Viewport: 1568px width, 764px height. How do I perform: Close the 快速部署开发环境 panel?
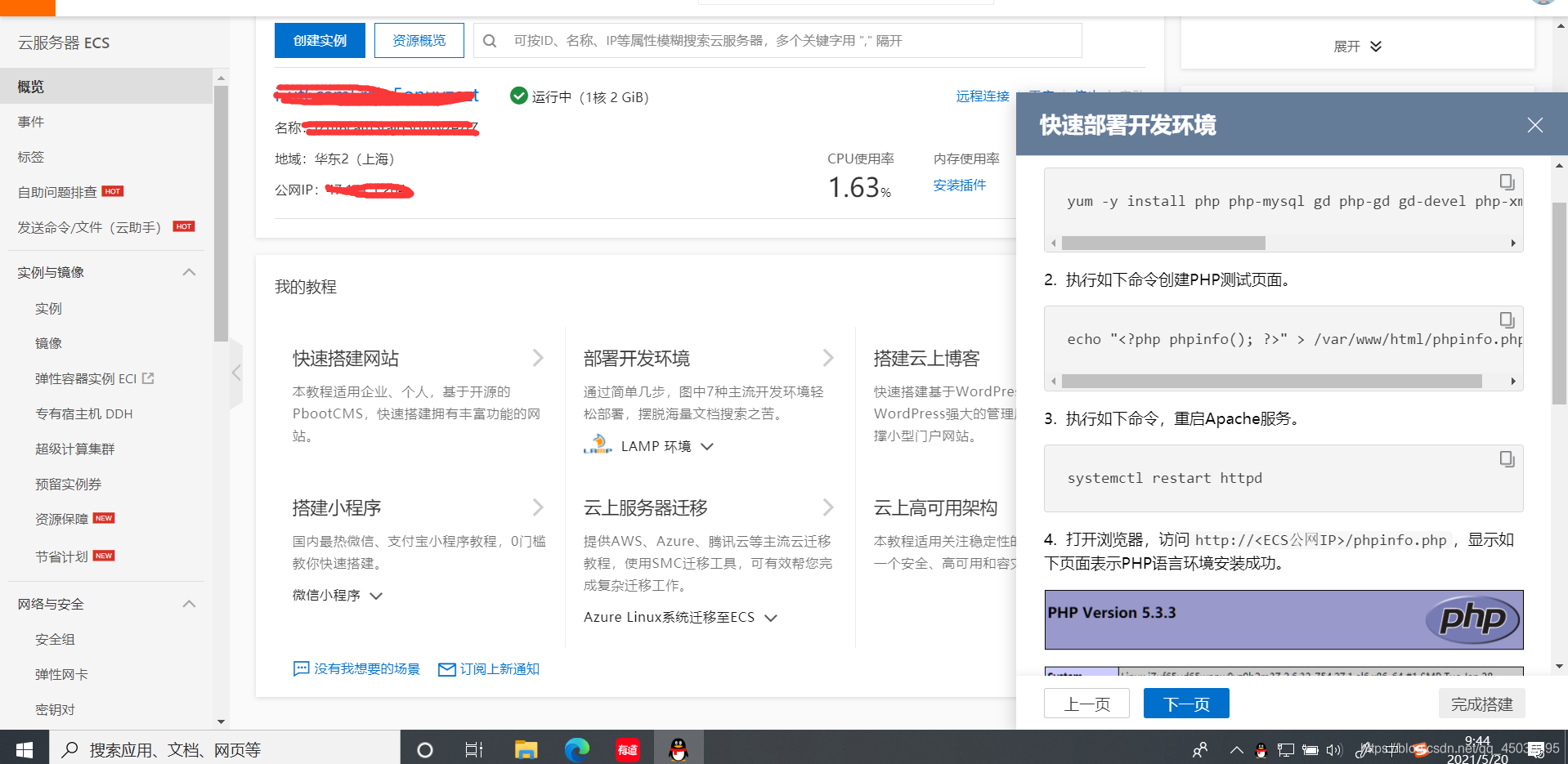1534,125
